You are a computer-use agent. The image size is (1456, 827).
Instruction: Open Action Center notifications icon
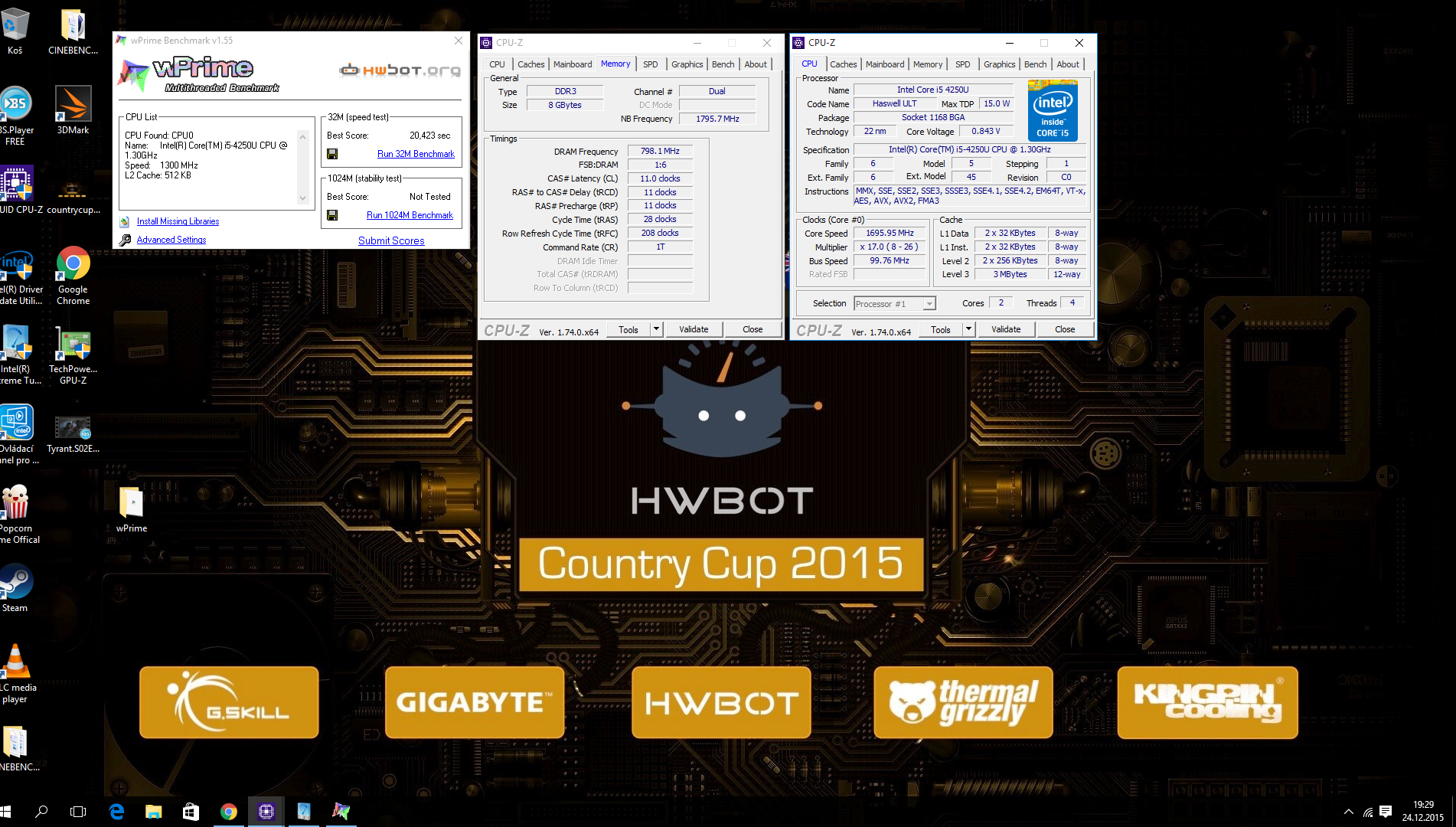(x=1386, y=812)
